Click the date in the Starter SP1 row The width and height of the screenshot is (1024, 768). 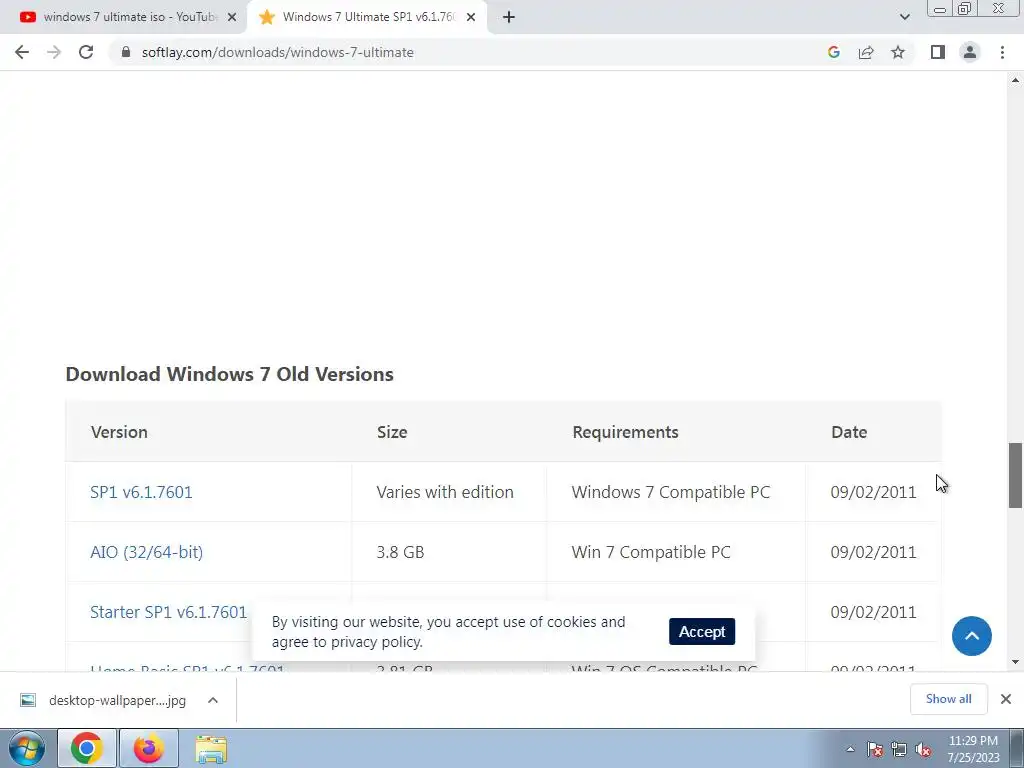[x=873, y=612]
